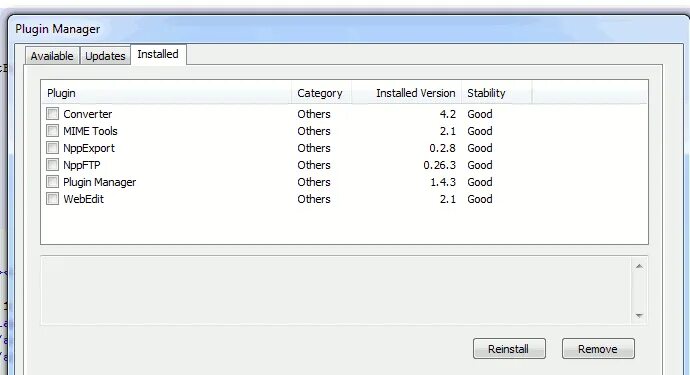690x375 pixels.
Task: Click inside the plugin description text box
Action: pyautogui.click(x=336, y=291)
